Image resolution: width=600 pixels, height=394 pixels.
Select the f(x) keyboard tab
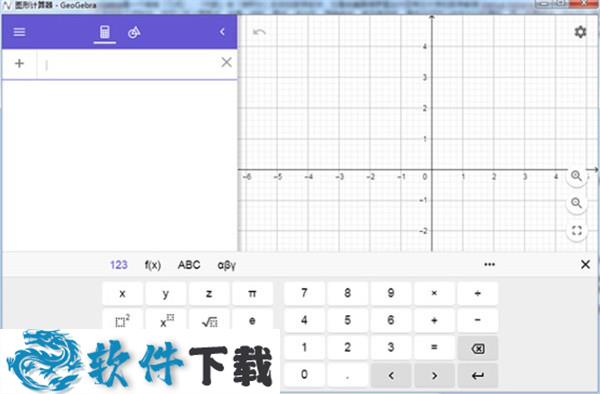click(153, 265)
